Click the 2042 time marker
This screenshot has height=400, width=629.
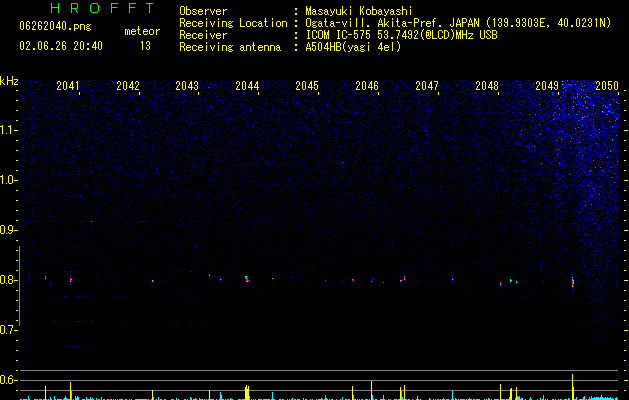point(128,85)
